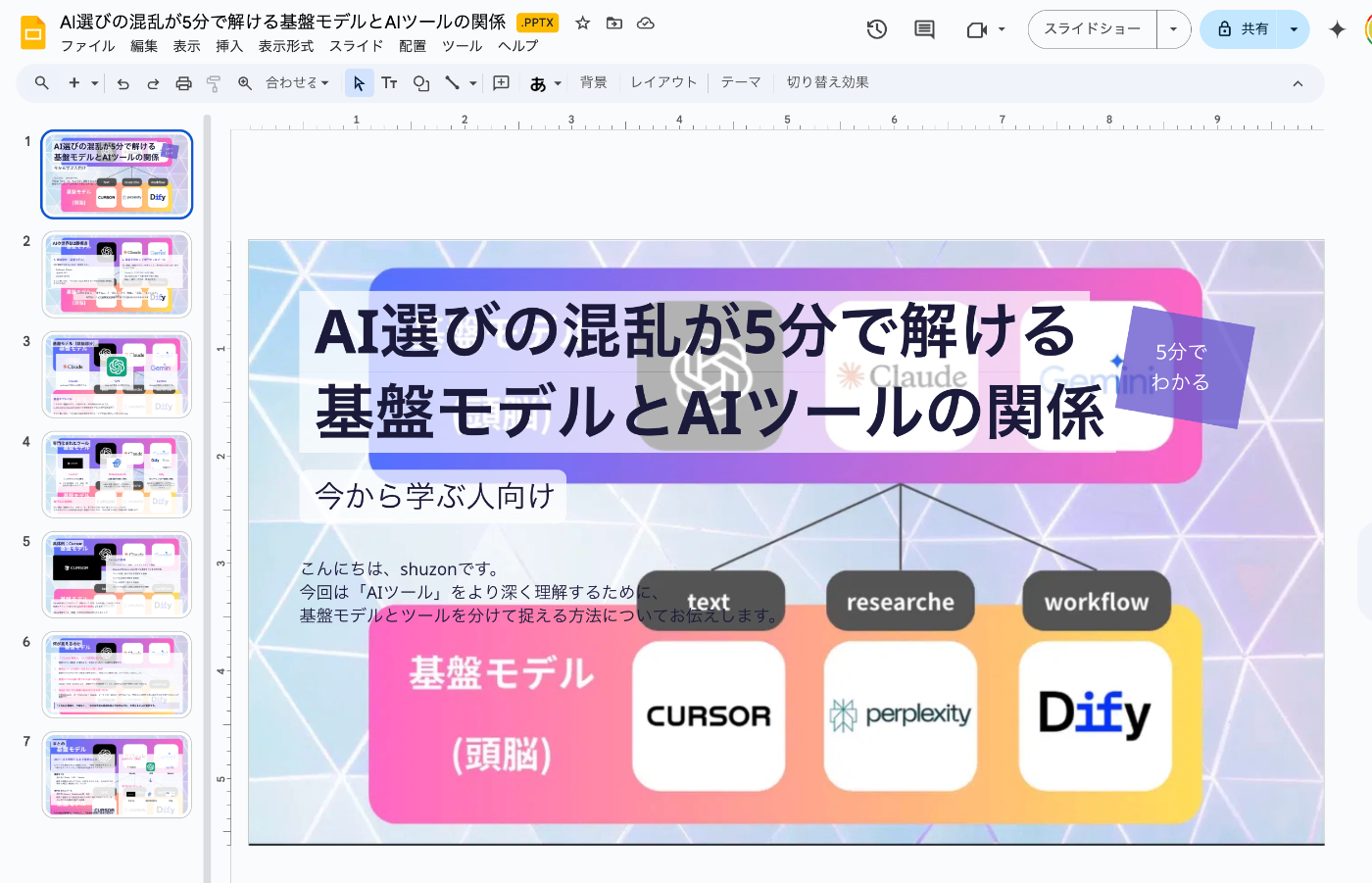Open the 表示 menu
The height and width of the screenshot is (883, 1372).
(186, 46)
